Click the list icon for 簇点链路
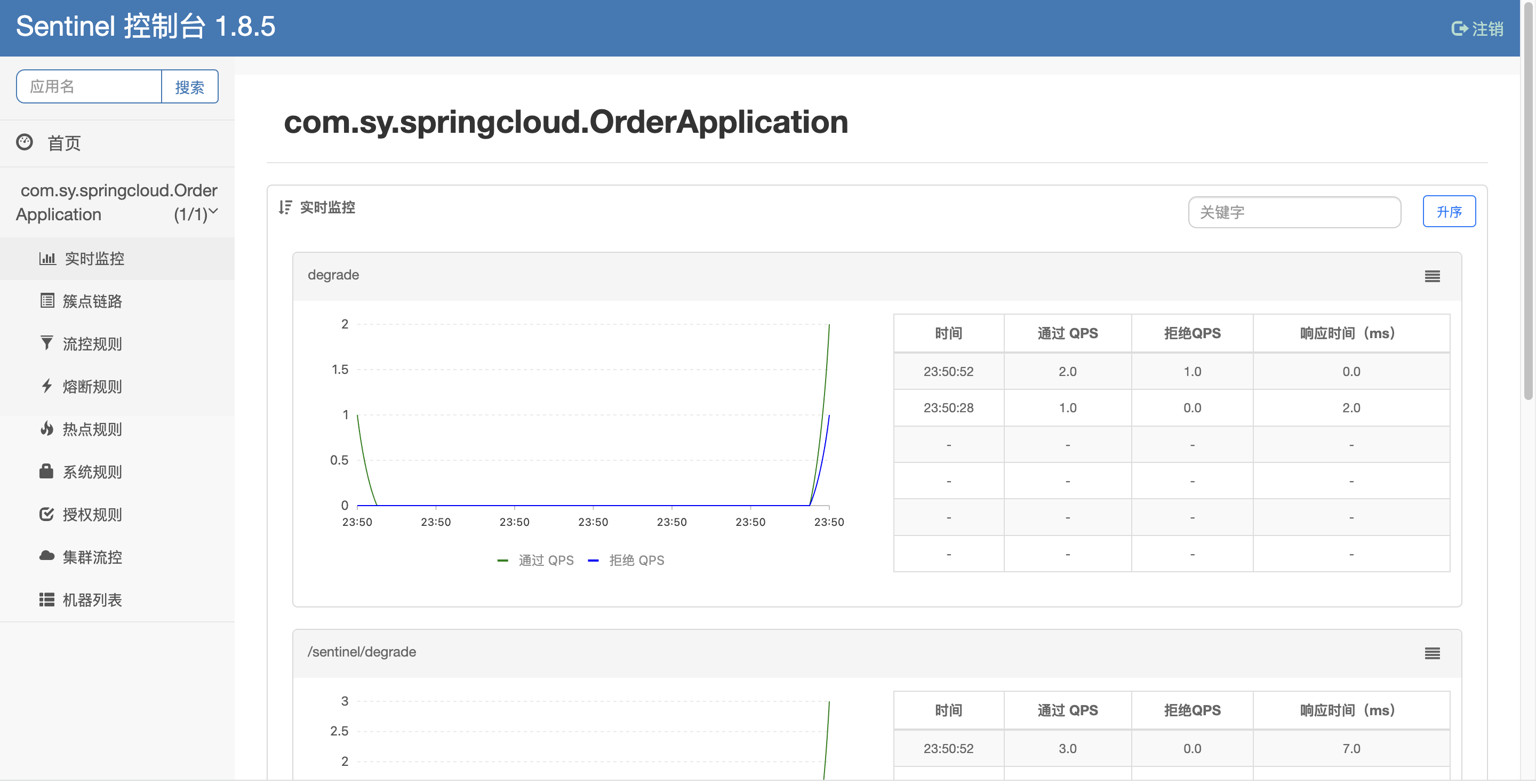1536x784 pixels. pos(47,300)
